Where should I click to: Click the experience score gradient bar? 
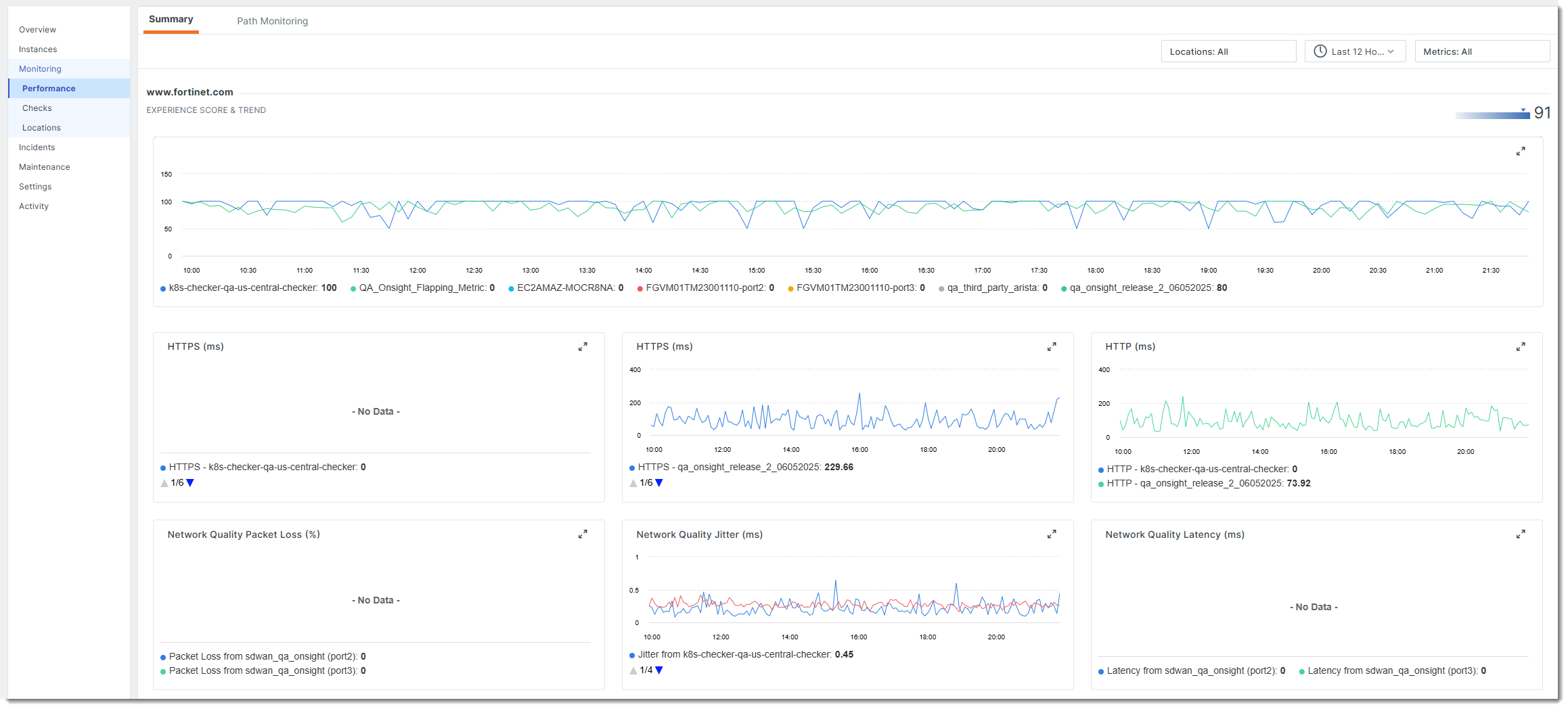coord(1492,115)
